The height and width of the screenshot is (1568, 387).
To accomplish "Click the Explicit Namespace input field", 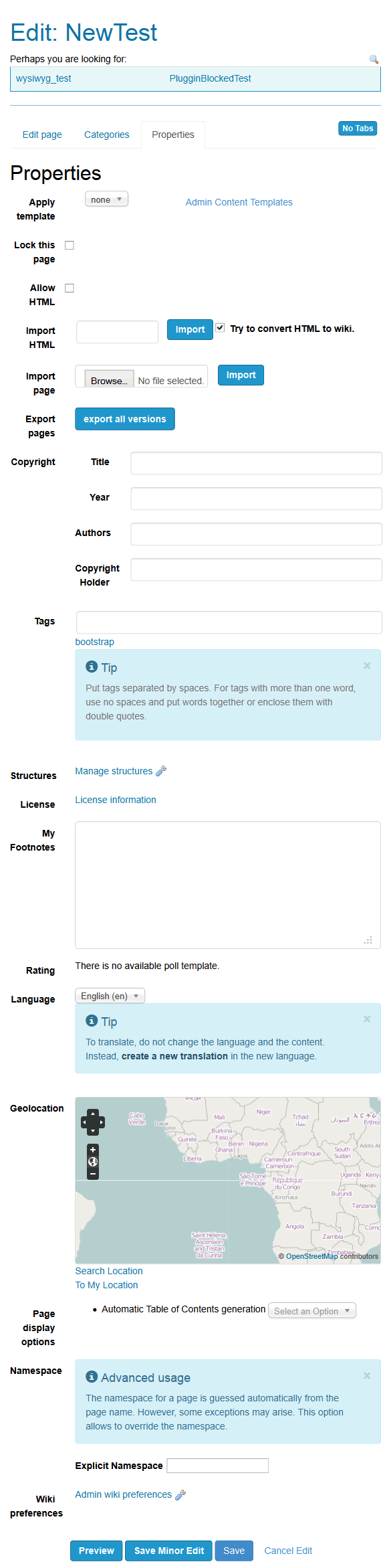I will pyautogui.click(x=218, y=1466).
